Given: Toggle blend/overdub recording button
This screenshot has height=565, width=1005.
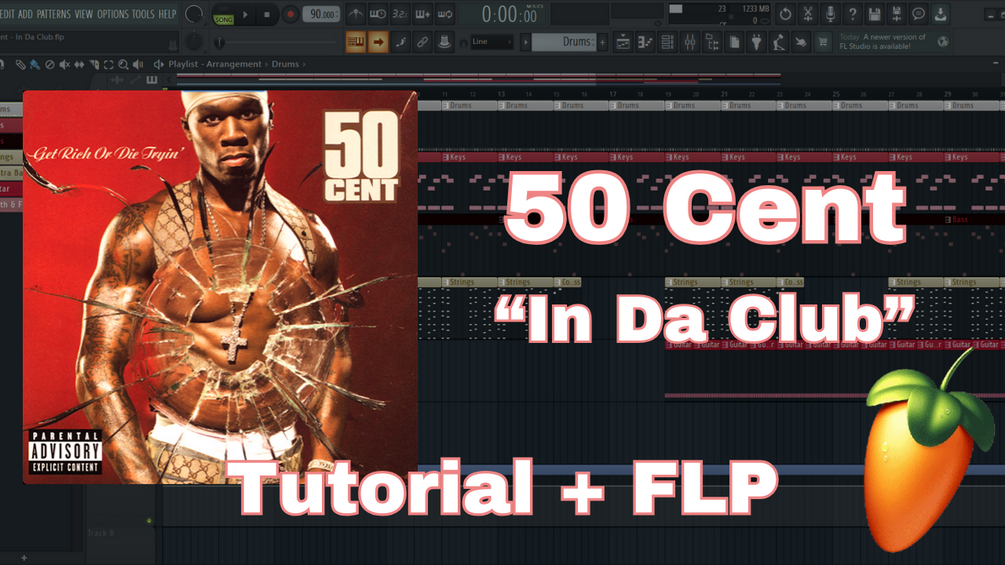Looking at the screenshot, I should (422, 13).
